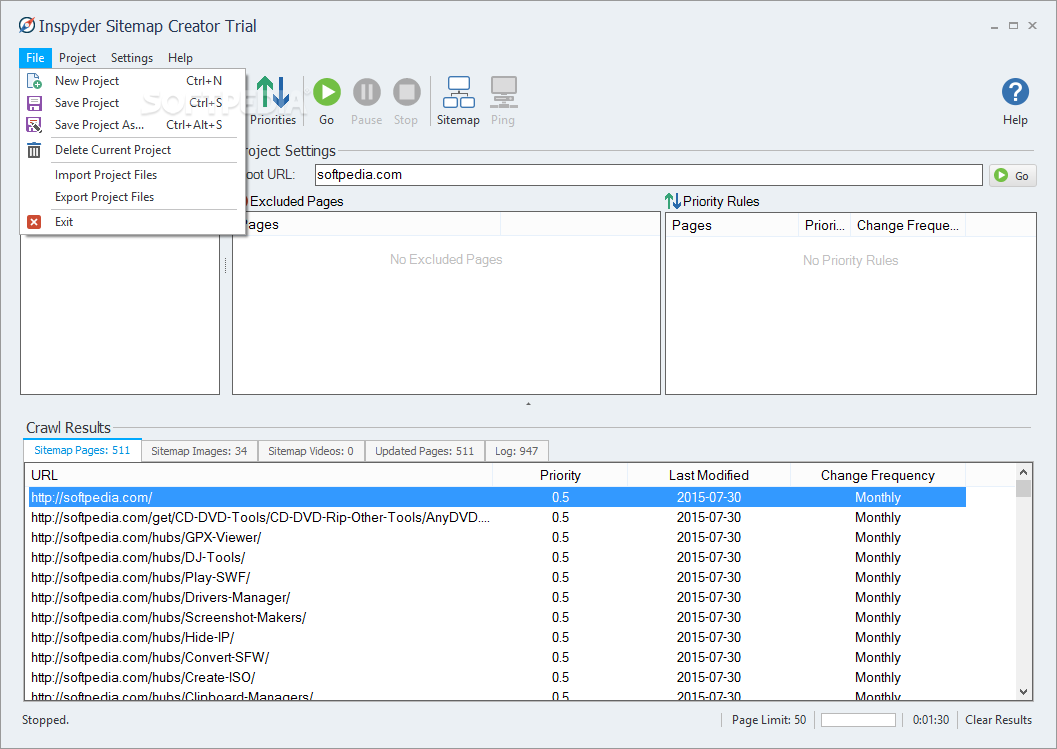Start crawling with the green Go toolbar button
Viewport: 1057px width, 749px height.
tap(327, 101)
